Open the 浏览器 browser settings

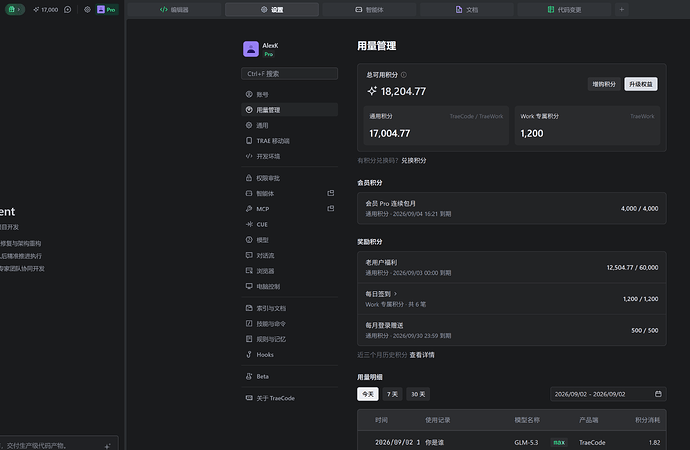[x=289, y=271]
